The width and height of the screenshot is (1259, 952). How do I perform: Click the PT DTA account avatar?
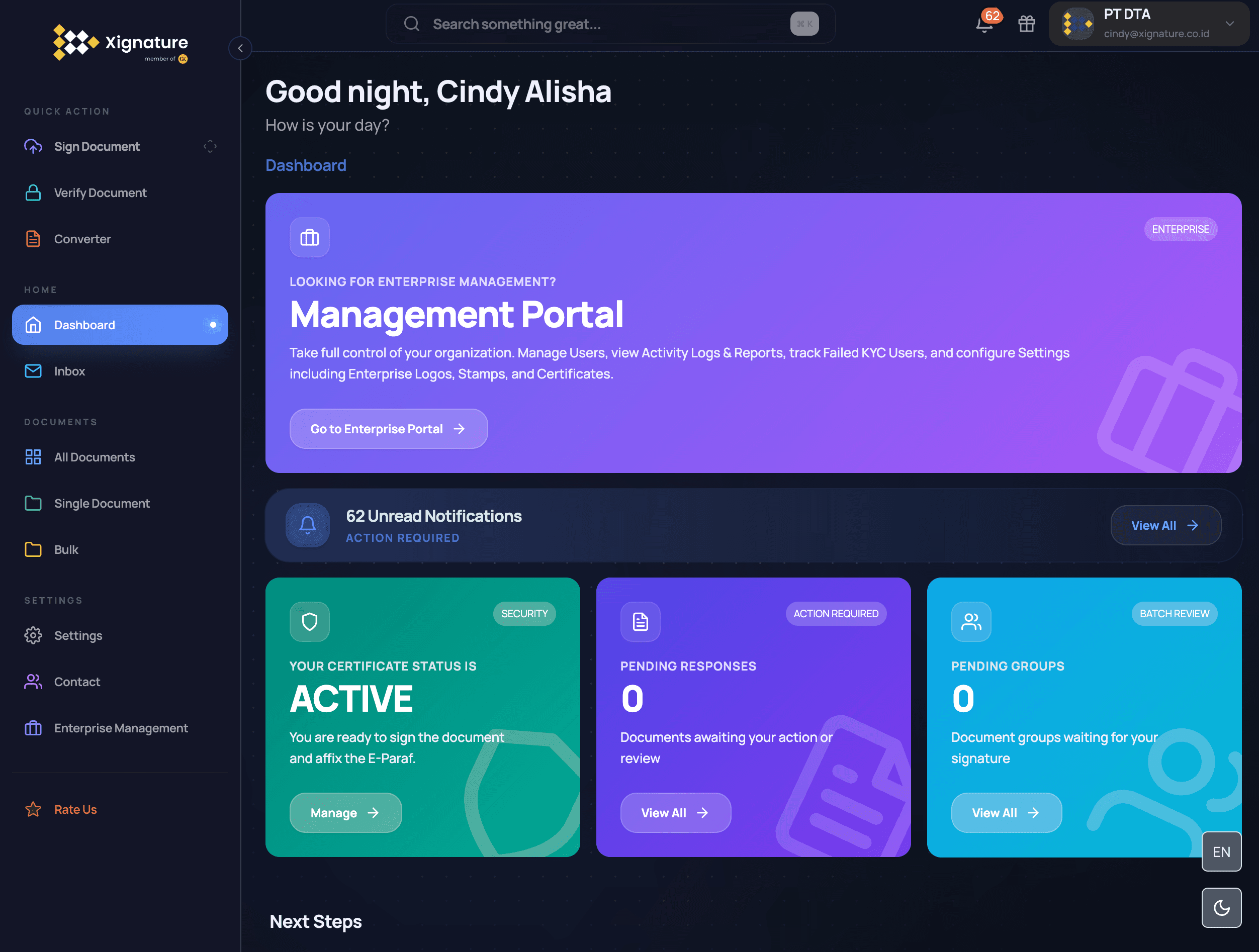[x=1077, y=24]
